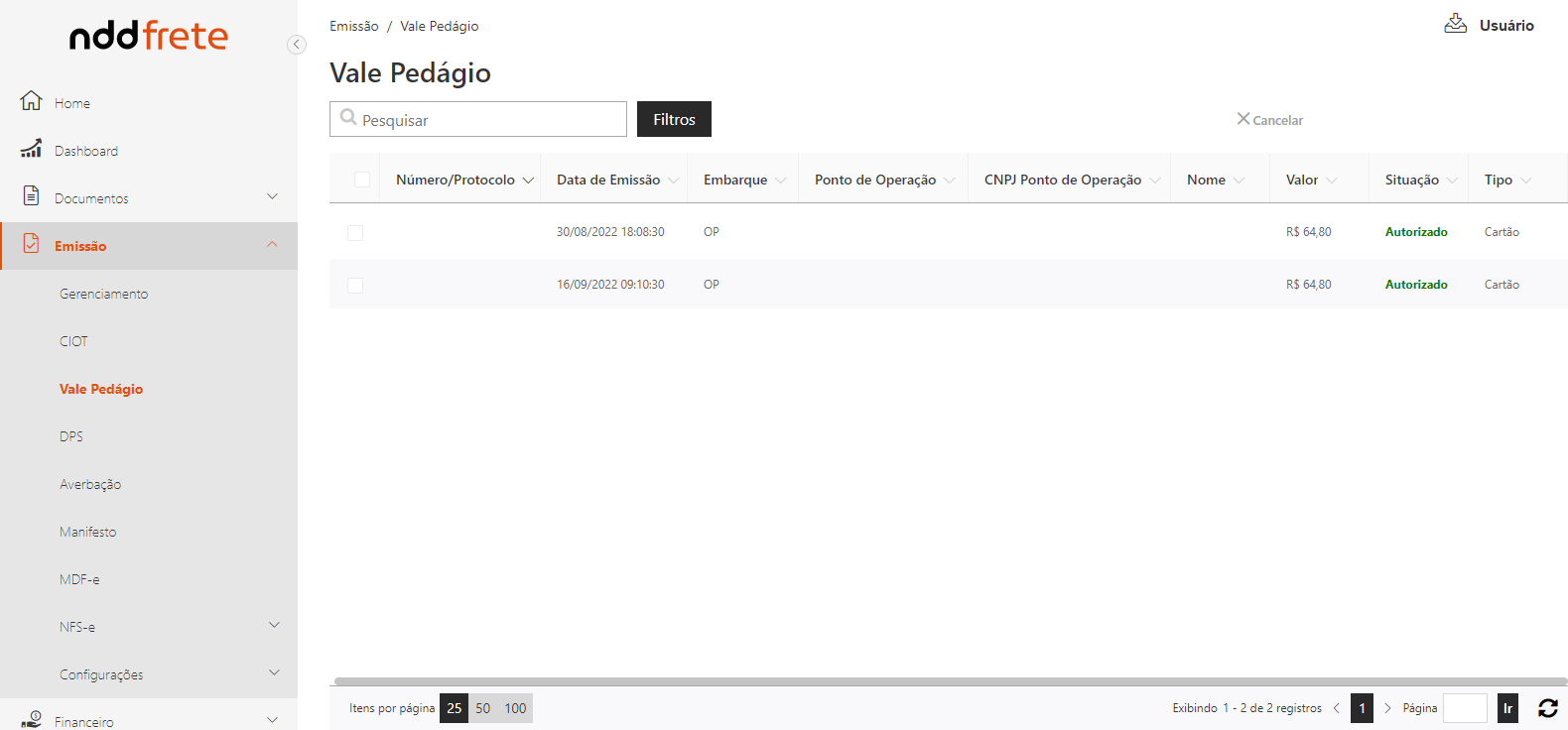This screenshot has width=1568, height=730.
Task: Click the Dashboard chart icon
Action: [x=31, y=149]
